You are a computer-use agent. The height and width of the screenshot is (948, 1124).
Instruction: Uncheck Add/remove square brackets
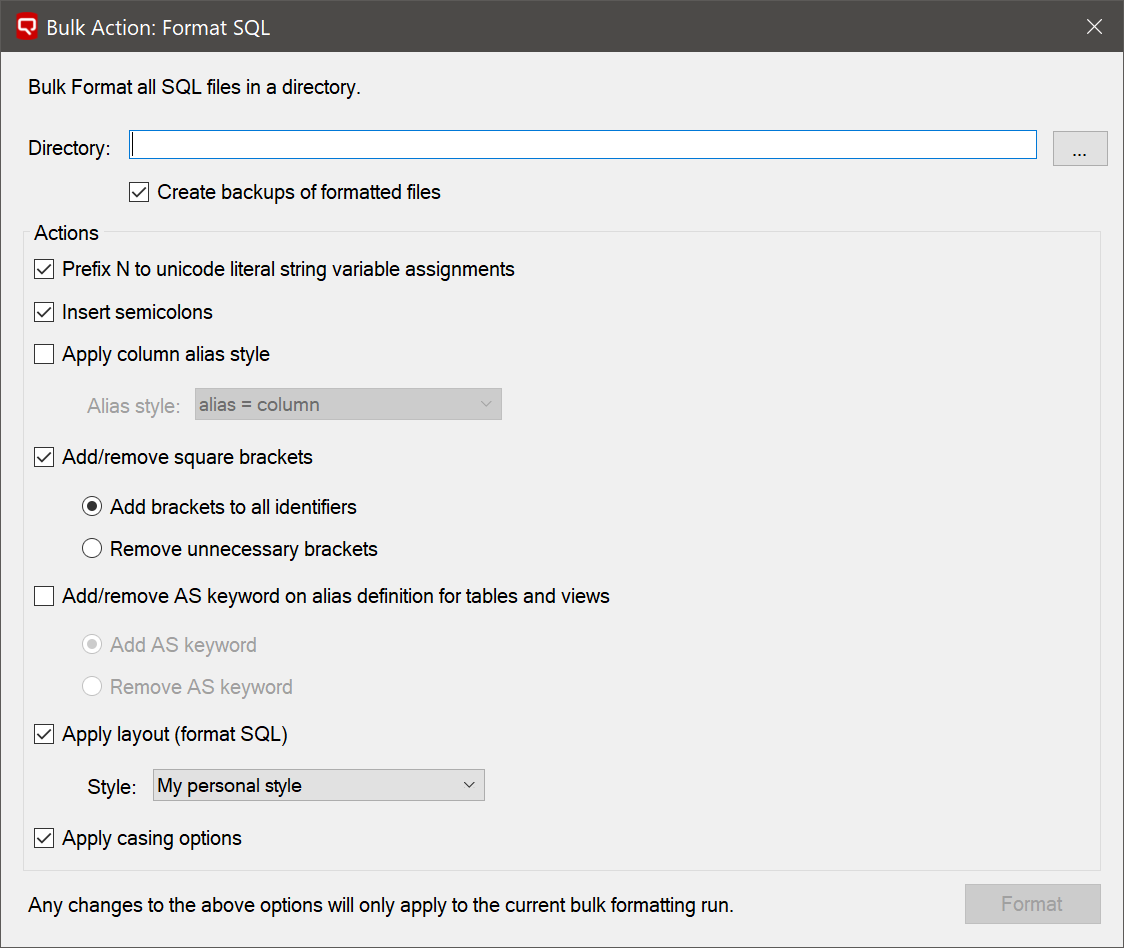tap(44, 457)
